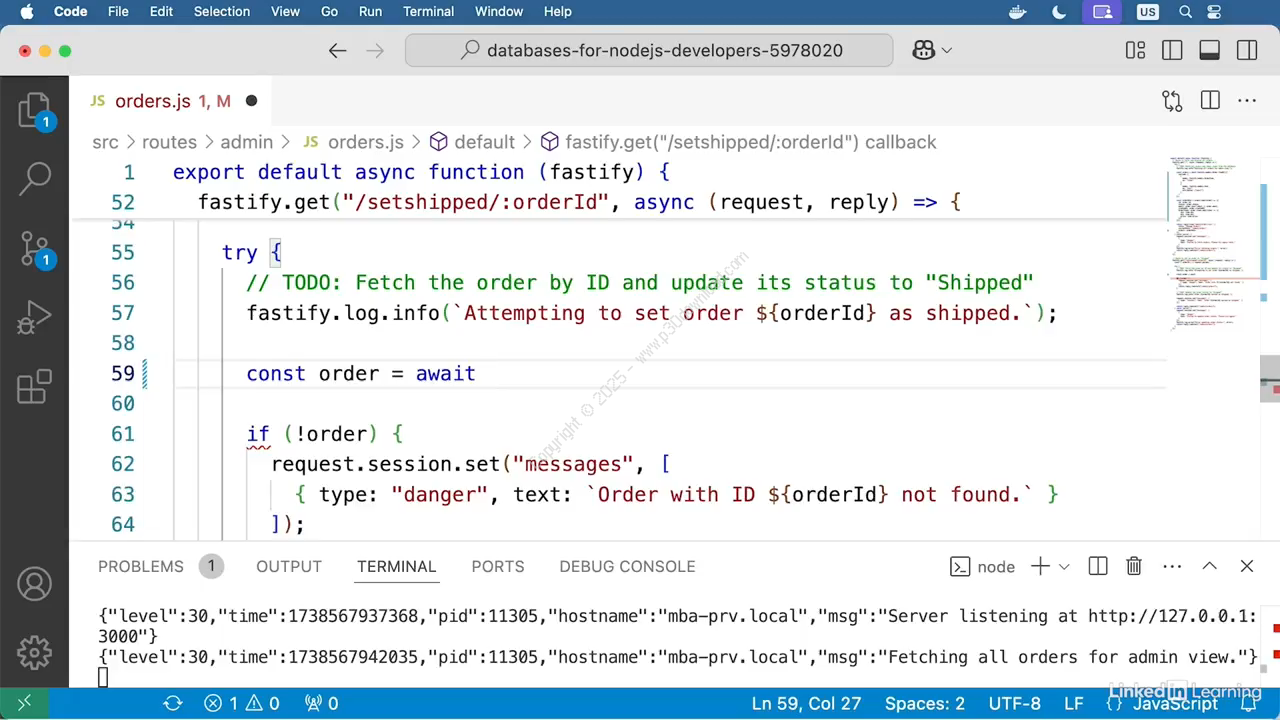The height and width of the screenshot is (720, 1280).
Task: Open the Source Control view
Action: [x=34, y=248]
